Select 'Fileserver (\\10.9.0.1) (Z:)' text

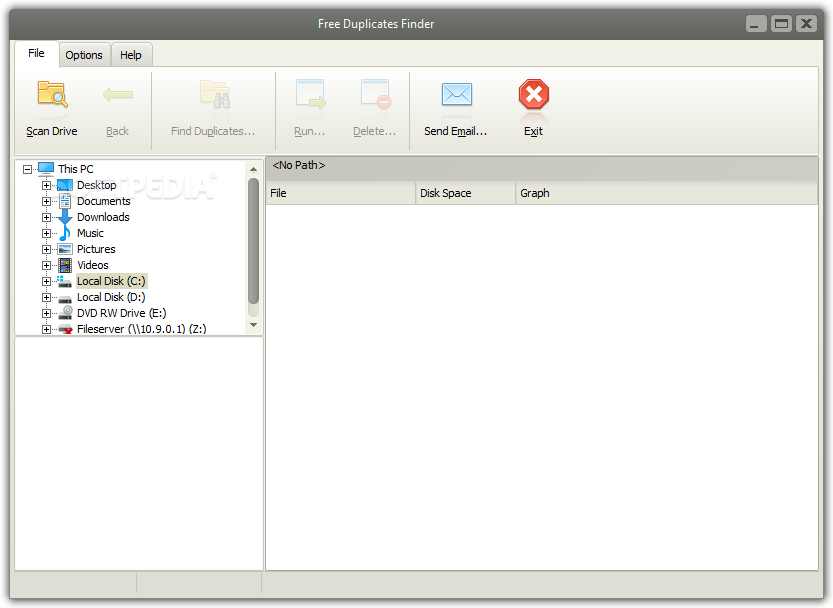coord(142,329)
